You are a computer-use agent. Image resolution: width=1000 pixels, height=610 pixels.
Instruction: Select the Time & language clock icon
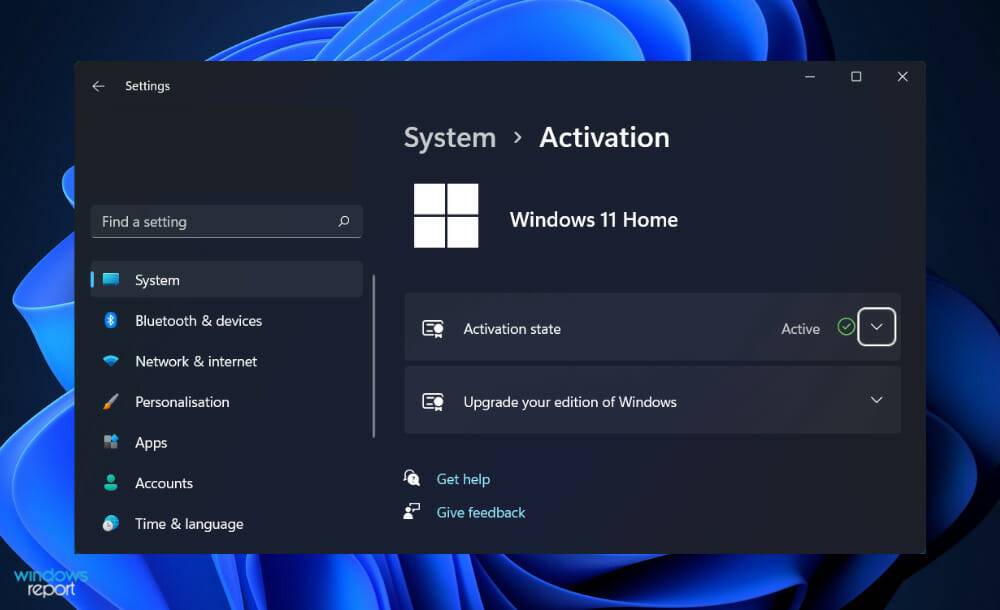pos(112,524)
